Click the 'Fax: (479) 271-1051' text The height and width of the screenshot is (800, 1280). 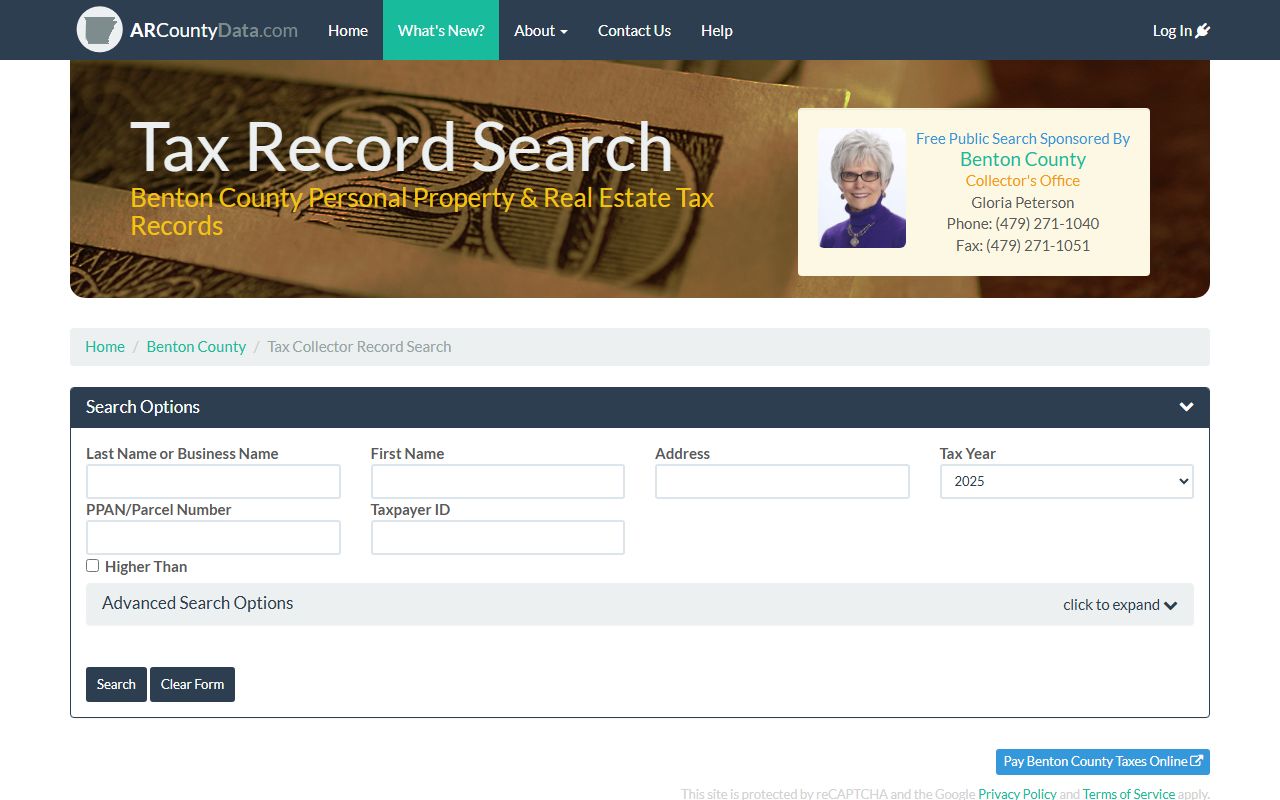(x=1023, y=245)
